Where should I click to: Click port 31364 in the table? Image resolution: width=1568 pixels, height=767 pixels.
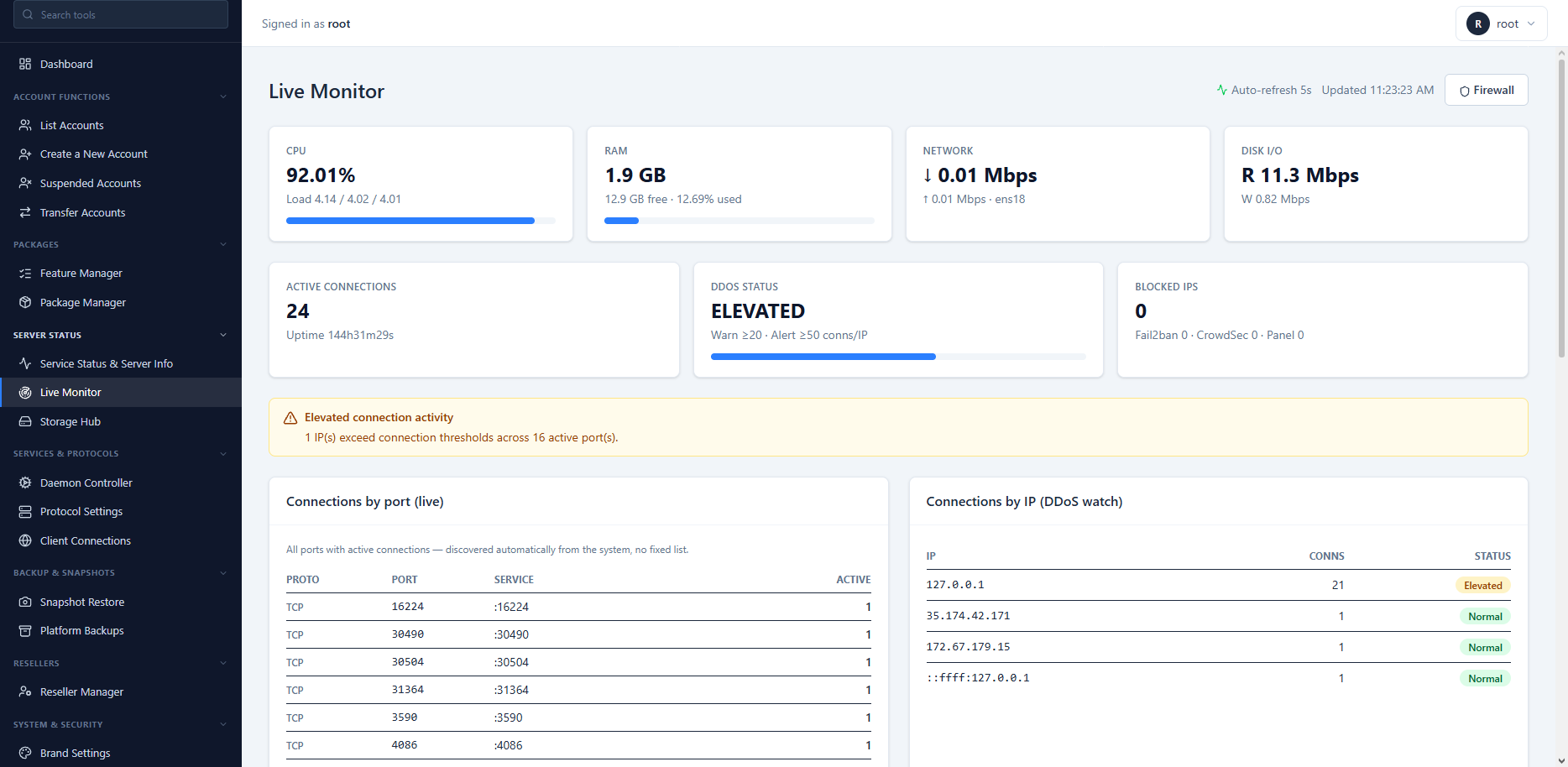407,690
